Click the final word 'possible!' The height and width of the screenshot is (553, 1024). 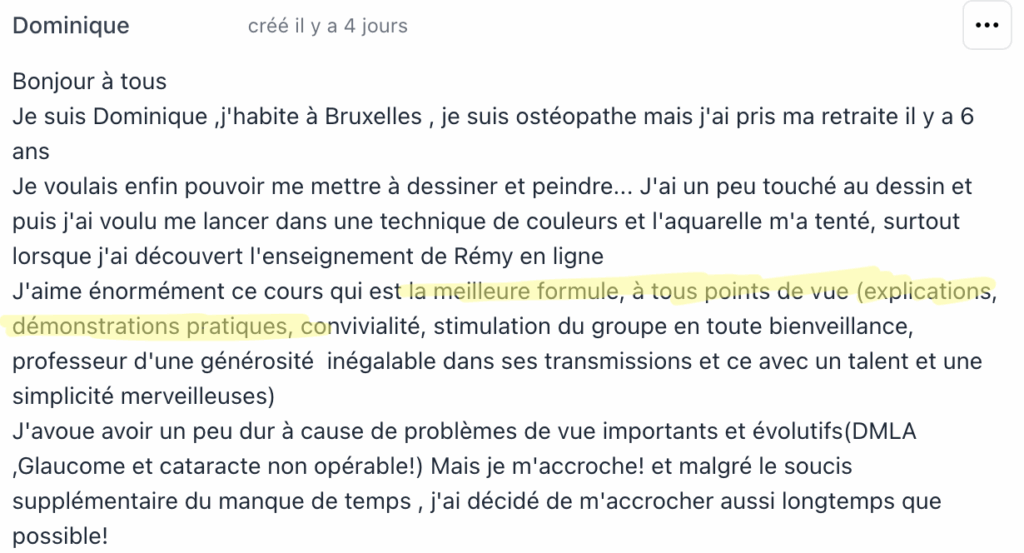(60, 536)
